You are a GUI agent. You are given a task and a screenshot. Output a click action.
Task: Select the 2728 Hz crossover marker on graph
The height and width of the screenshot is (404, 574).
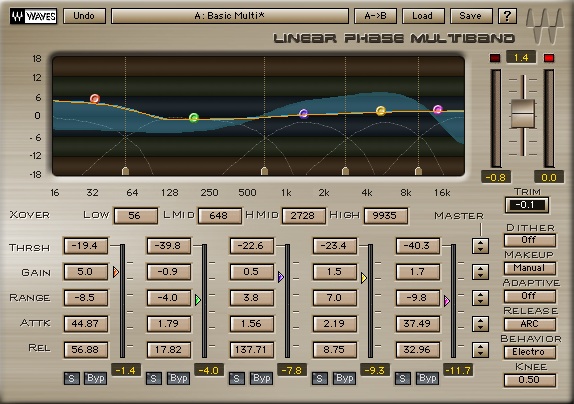pos(345,171)
